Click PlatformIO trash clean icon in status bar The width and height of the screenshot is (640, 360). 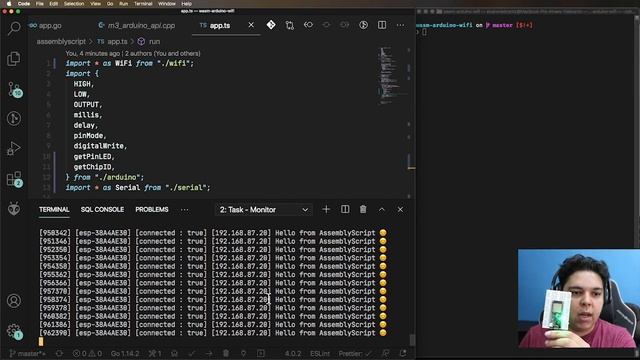coord(226,353)
